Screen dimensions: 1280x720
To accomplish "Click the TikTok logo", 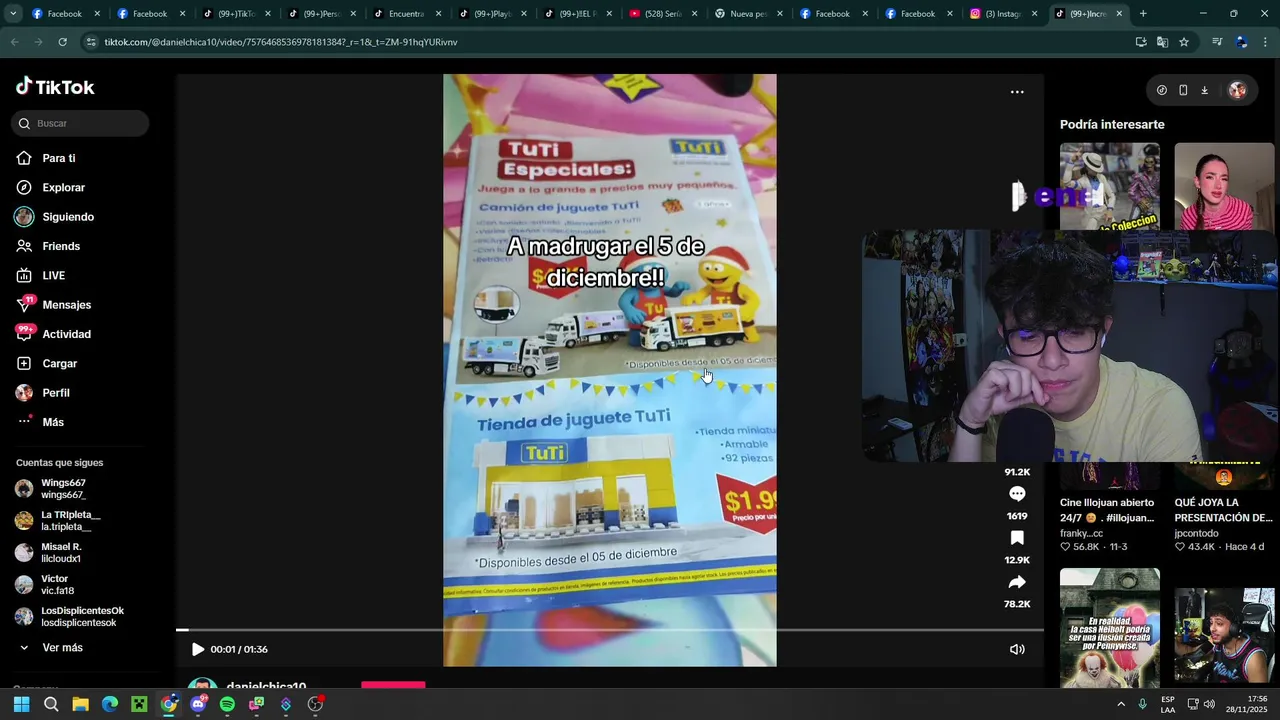I will click(x=55, y=87).
